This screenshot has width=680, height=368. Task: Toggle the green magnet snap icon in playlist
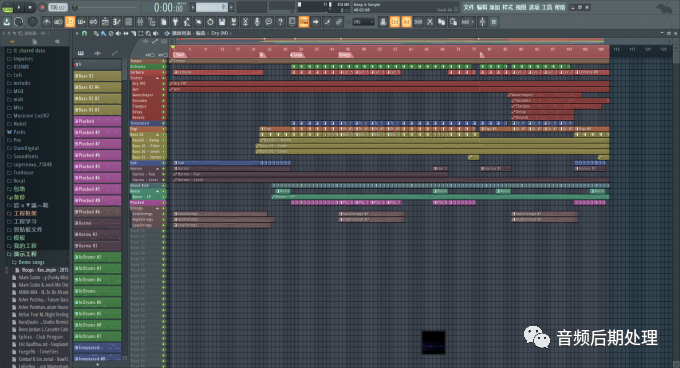tap(85, 33)
